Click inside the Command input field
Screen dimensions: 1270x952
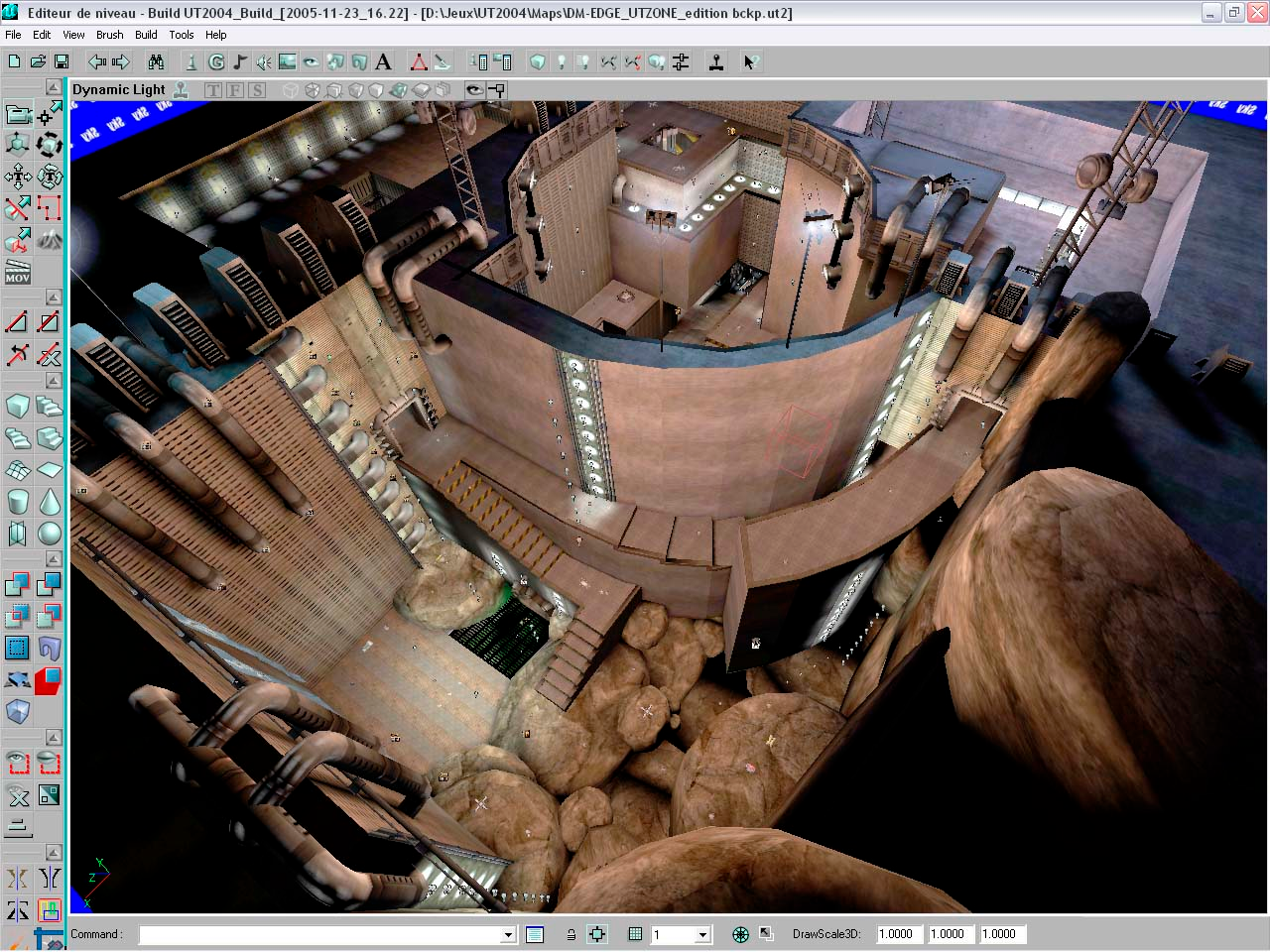[317, 933]
